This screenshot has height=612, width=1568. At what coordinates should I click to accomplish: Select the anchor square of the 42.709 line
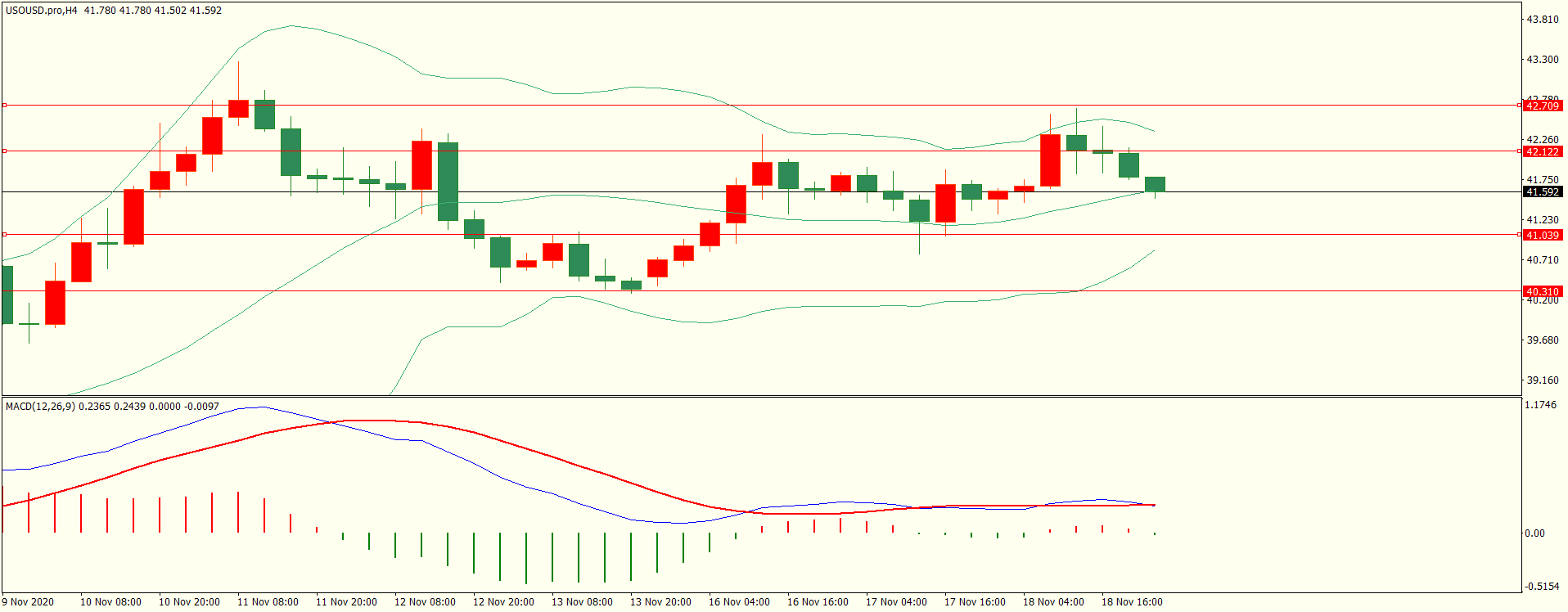click(x=5, y=106)
